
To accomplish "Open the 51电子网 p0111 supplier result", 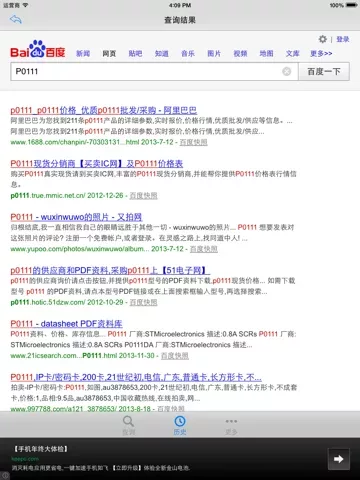I will [110, 270].
